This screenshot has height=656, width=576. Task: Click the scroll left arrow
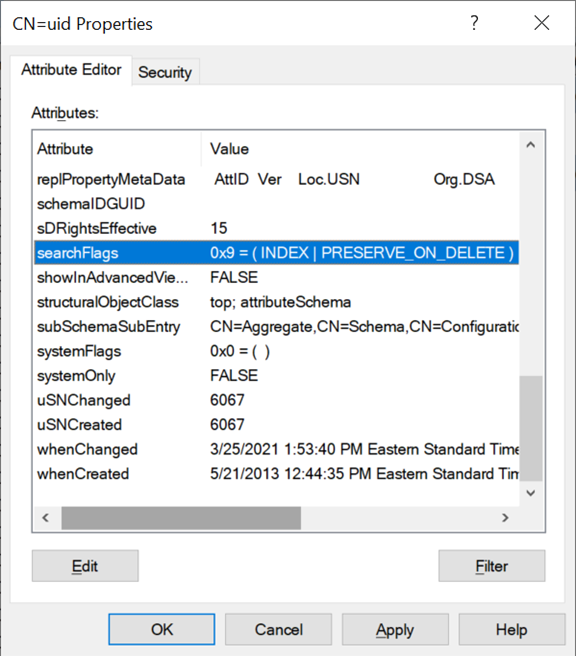46,518
